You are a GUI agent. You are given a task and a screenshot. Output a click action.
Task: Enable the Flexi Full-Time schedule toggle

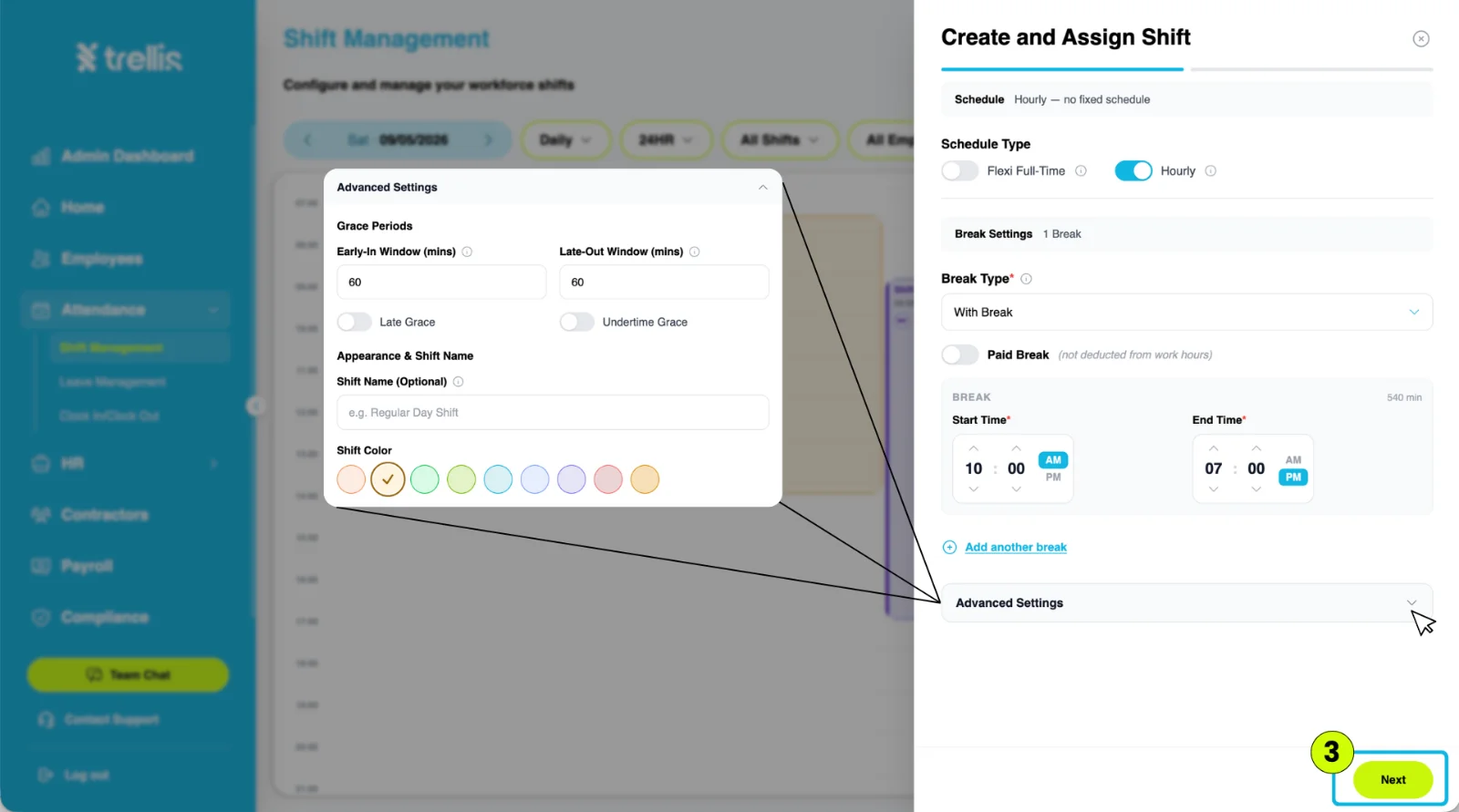(959, 171)
